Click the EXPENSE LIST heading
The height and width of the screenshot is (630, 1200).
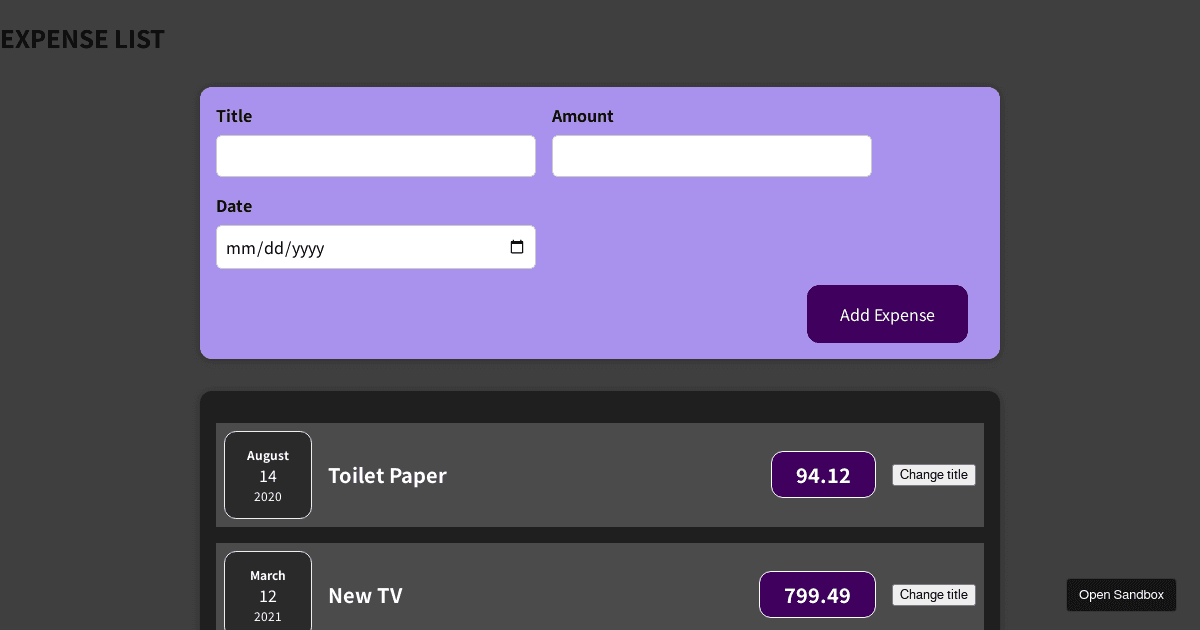[x=82, y=39]
